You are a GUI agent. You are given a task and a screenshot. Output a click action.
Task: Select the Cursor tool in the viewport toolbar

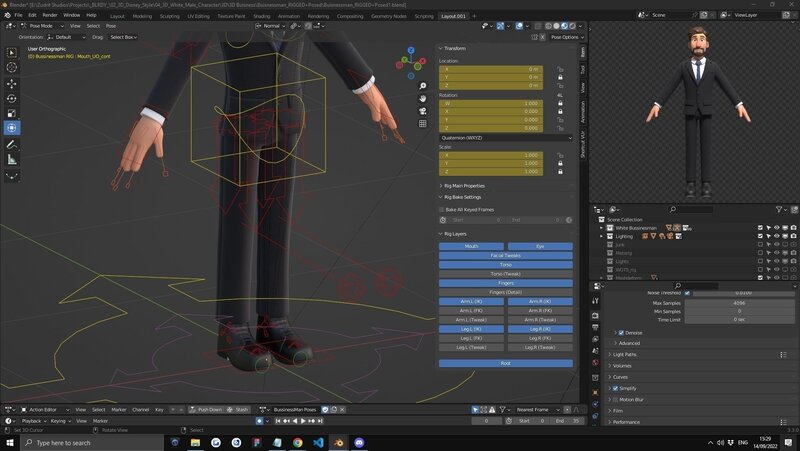pos(12,67)
